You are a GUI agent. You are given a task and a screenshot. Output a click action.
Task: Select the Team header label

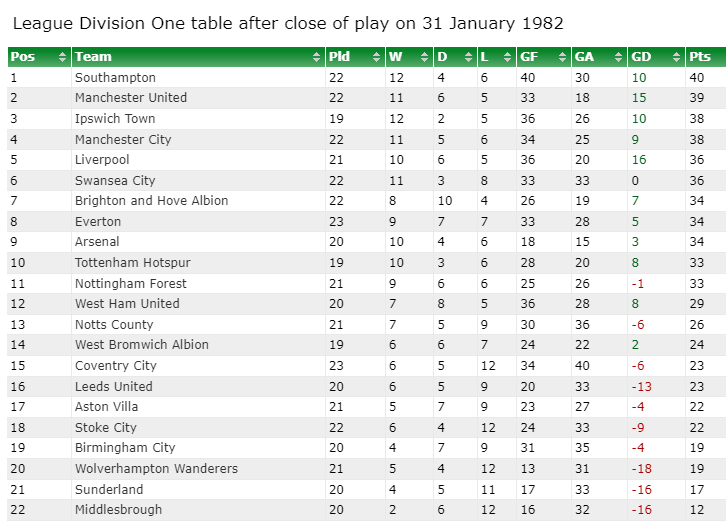pyautogui.click(x=94, y=57)
